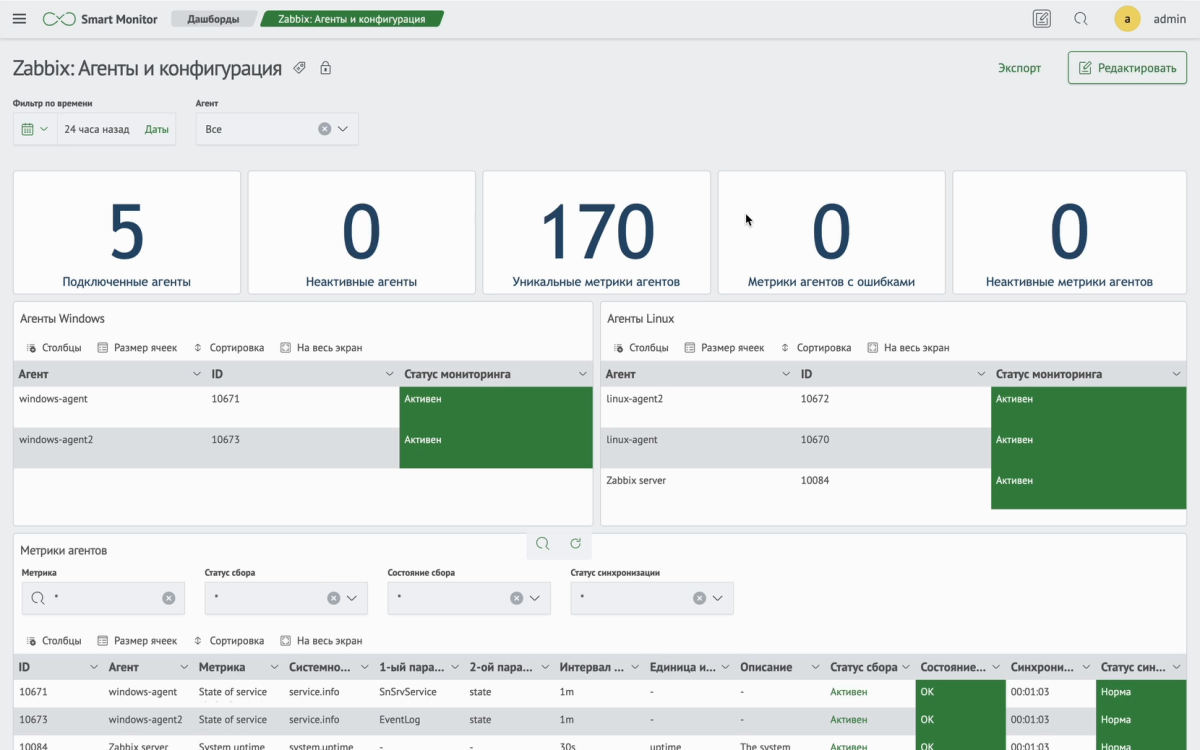This screenshot has width=1200, height=750.
Task: Clear the Метрика search field
Action: click(168, 598)
